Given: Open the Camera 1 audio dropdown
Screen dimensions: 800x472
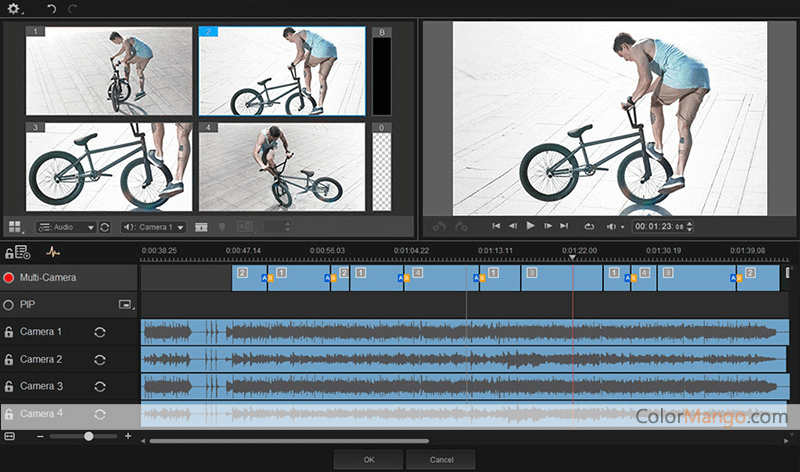Looking at the screenshot, I should pyautogui.click(x=153, y=227).
